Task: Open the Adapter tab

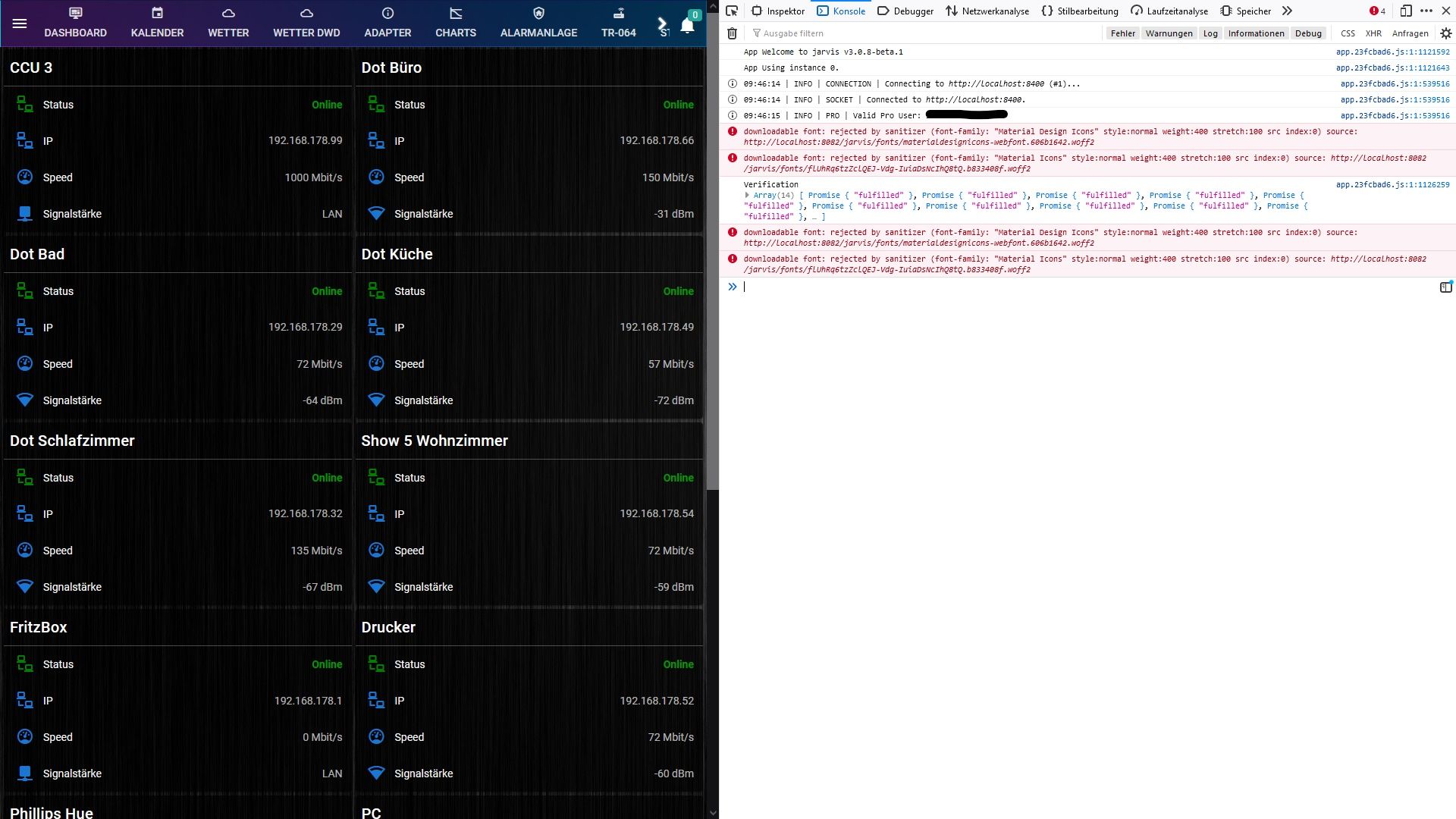Action: (388, 24)
